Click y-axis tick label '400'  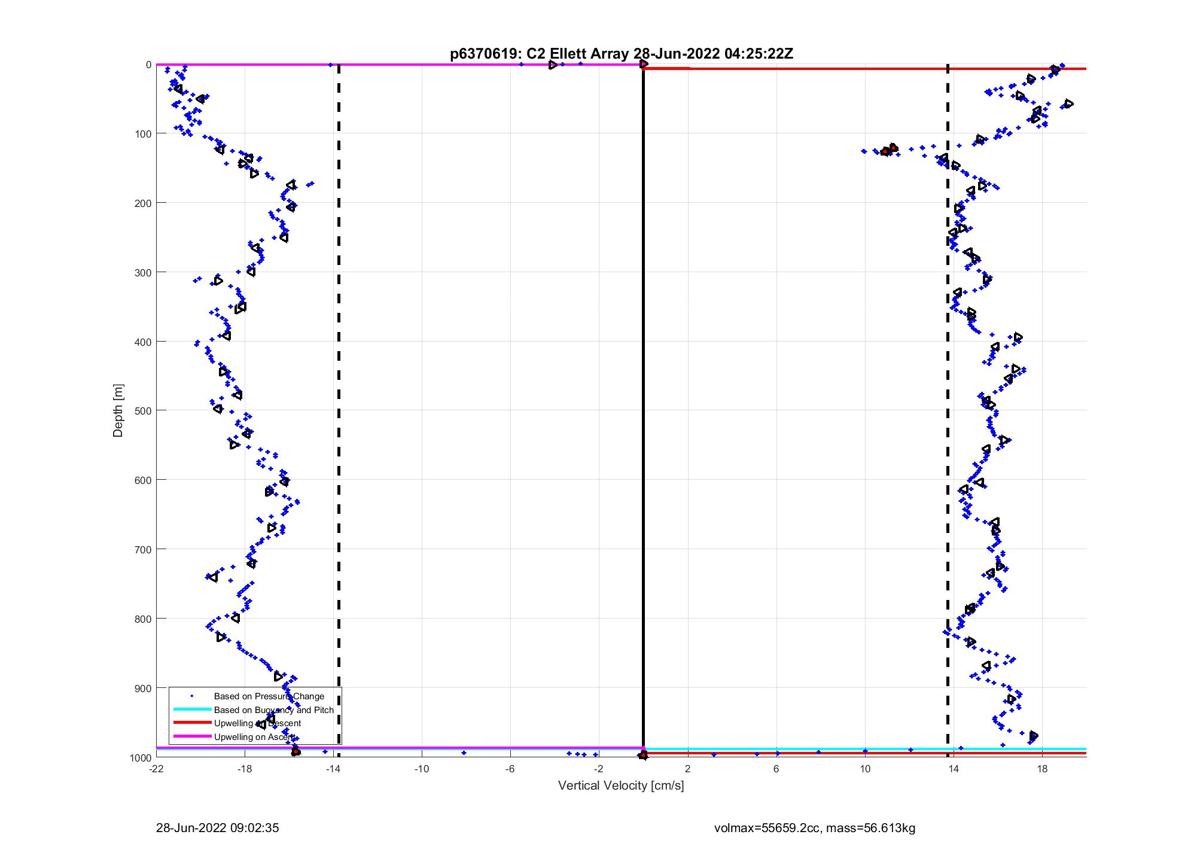tap(143, 342)
